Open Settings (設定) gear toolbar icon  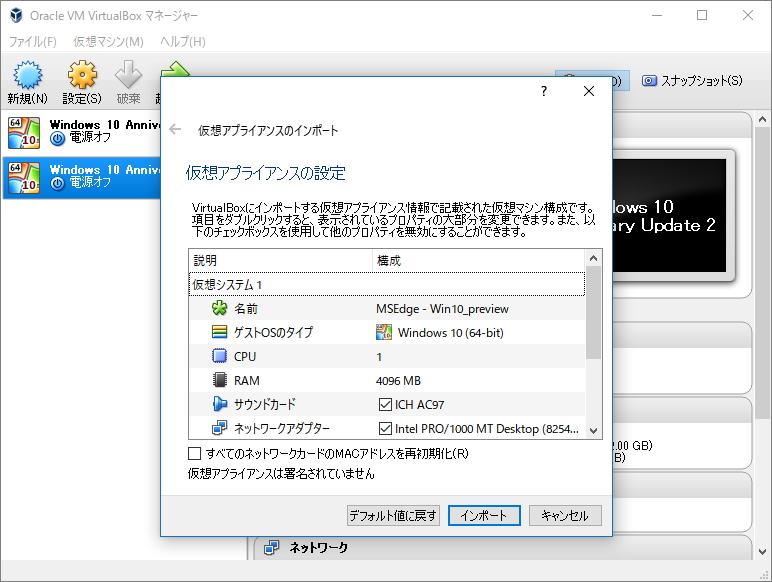point(82,74)
